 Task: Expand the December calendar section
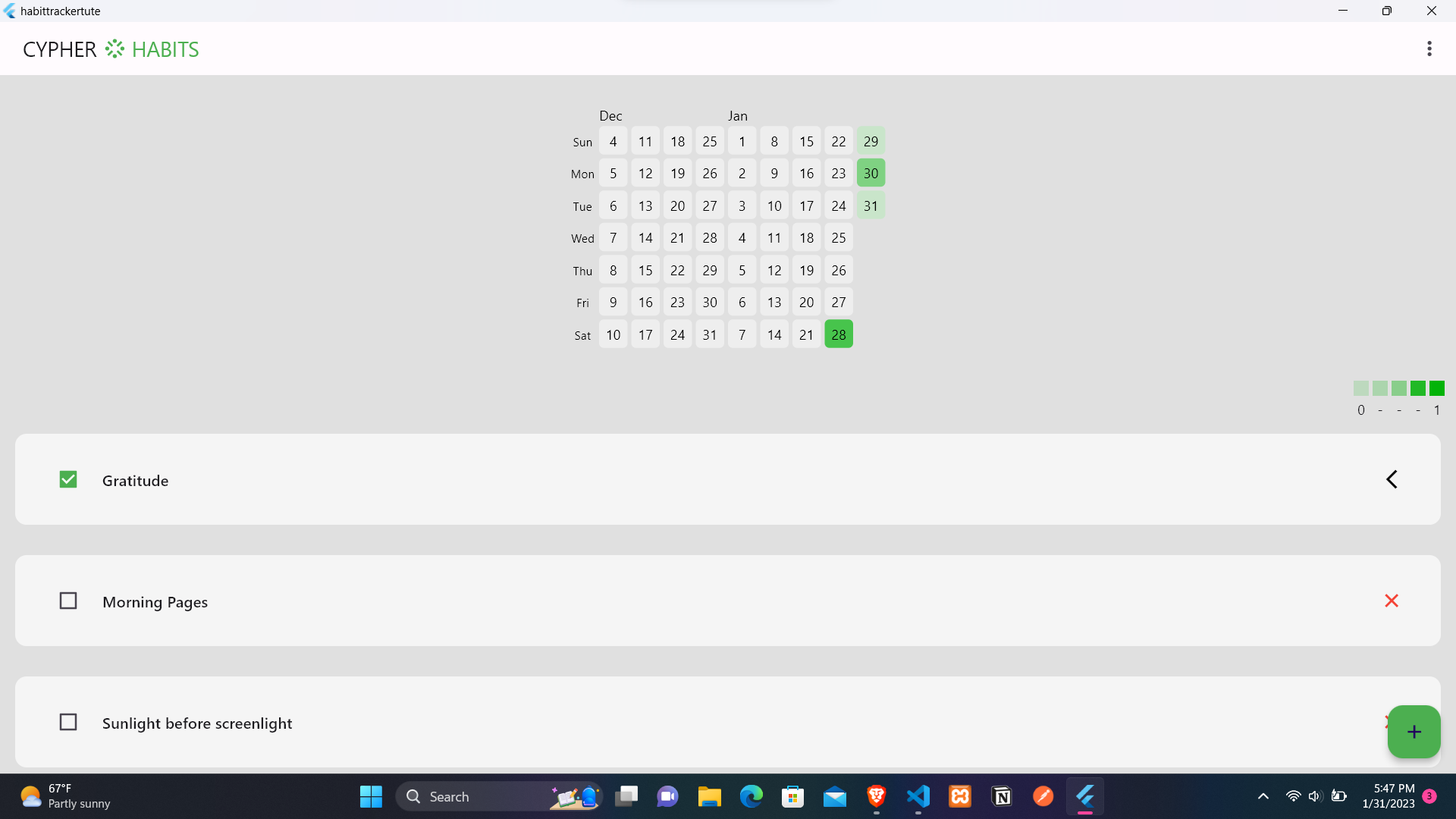[x=610, y=115]
